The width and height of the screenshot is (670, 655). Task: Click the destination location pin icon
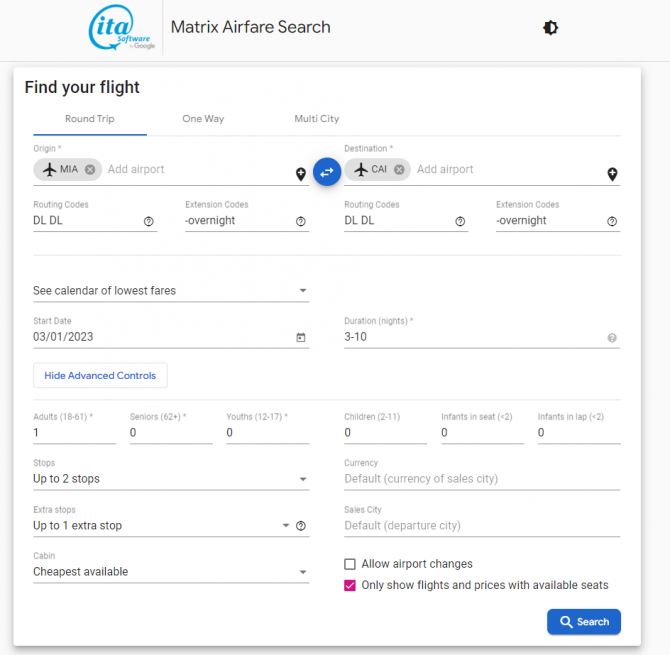(x=612, y=174)
